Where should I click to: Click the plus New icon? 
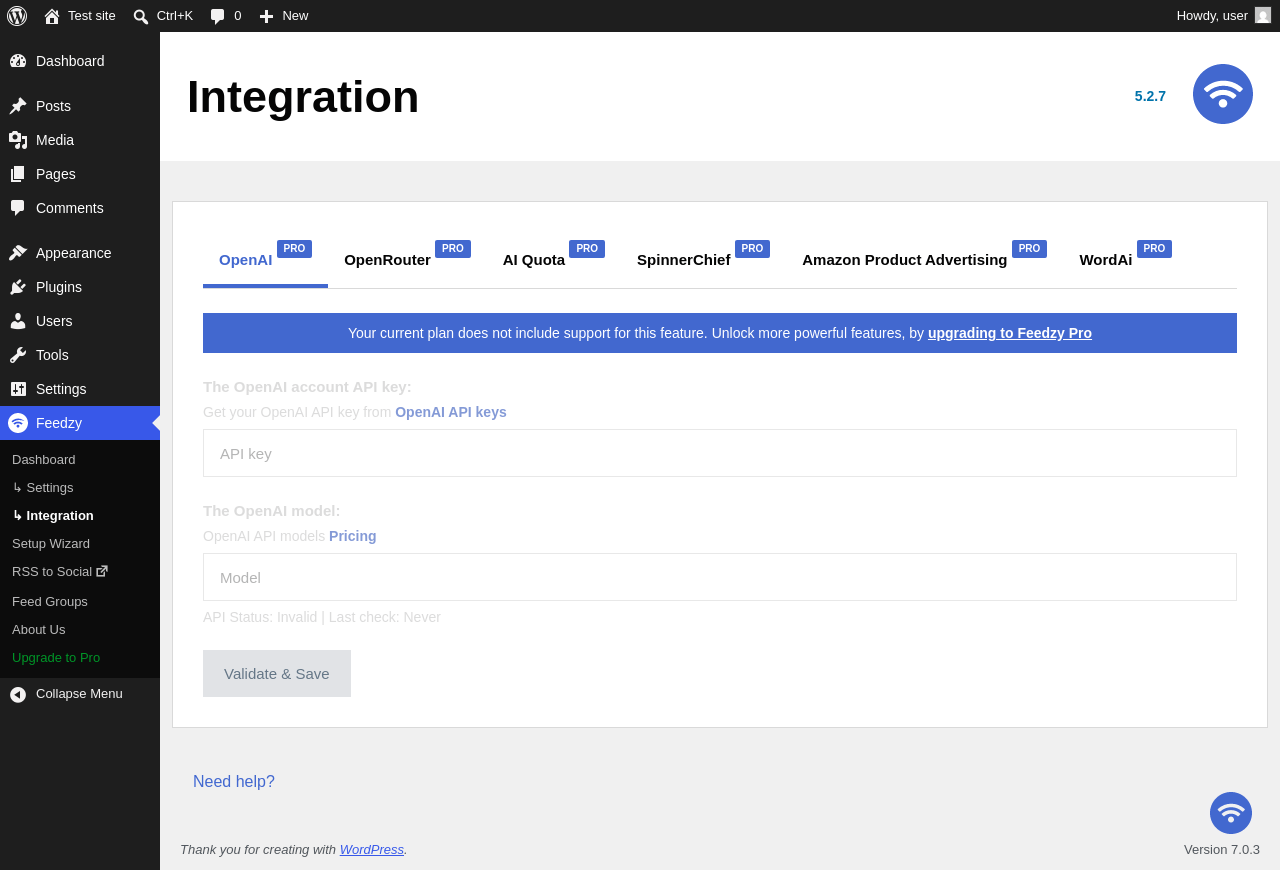coord(266,16)
